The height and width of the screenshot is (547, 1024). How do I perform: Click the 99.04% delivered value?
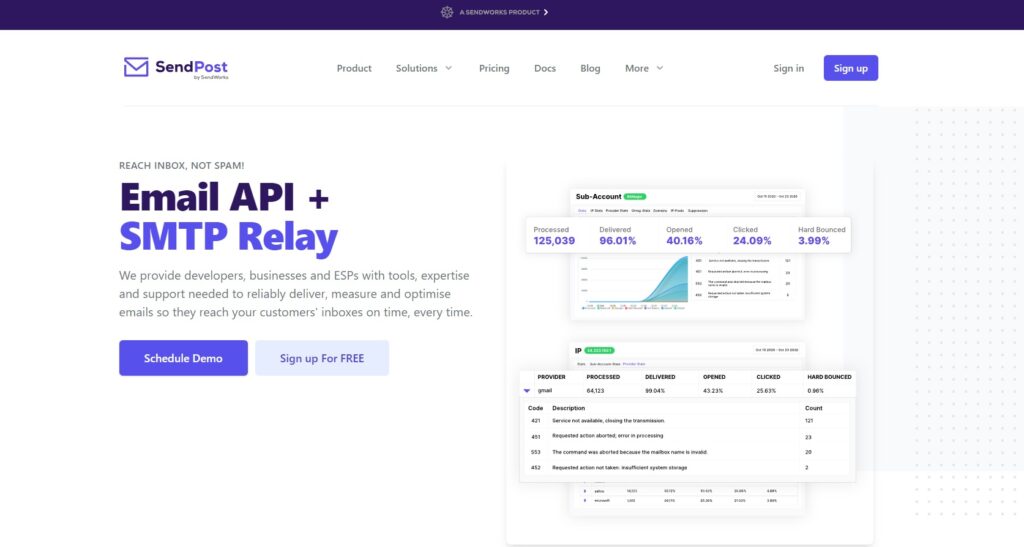coord(655,391)
